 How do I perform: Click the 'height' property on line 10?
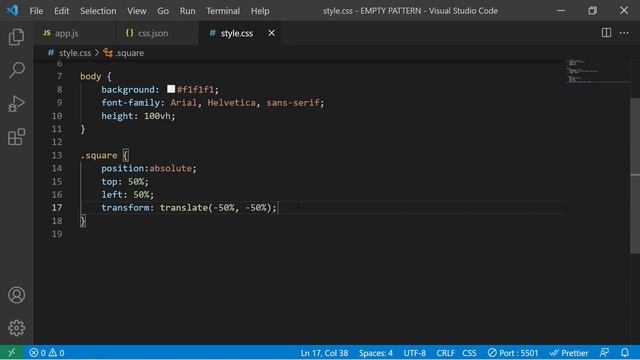[x=117, y=116]
